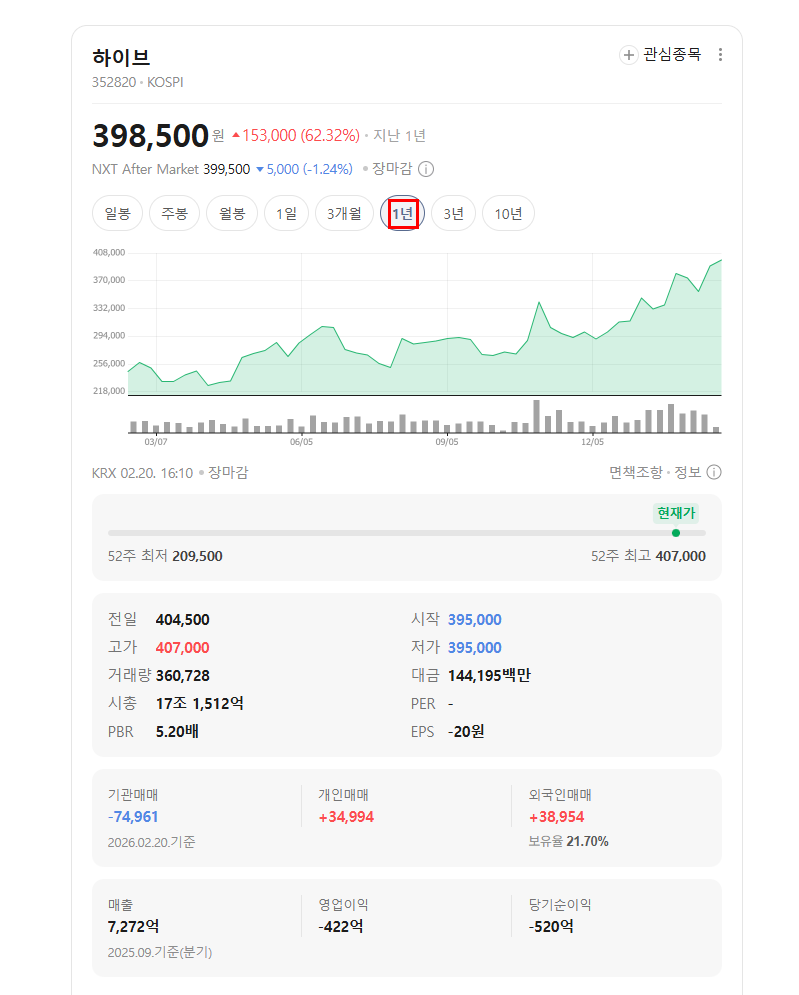The height and width of the screenshot is (995, 799).
Task: Switch the chart to 3년 range
Action: [x=453, y=213]
